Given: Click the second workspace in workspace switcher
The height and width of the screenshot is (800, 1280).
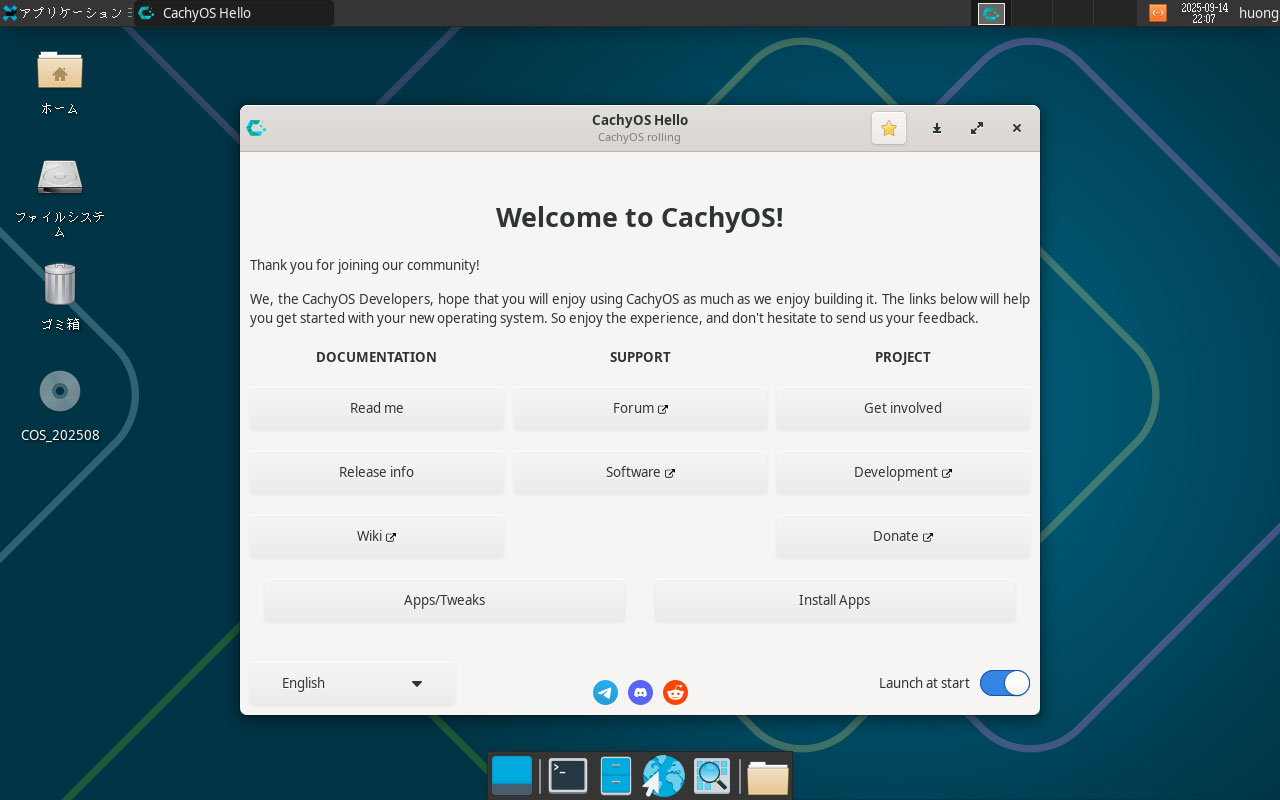Looking at the screenshot, I should tap(1032, 13).
